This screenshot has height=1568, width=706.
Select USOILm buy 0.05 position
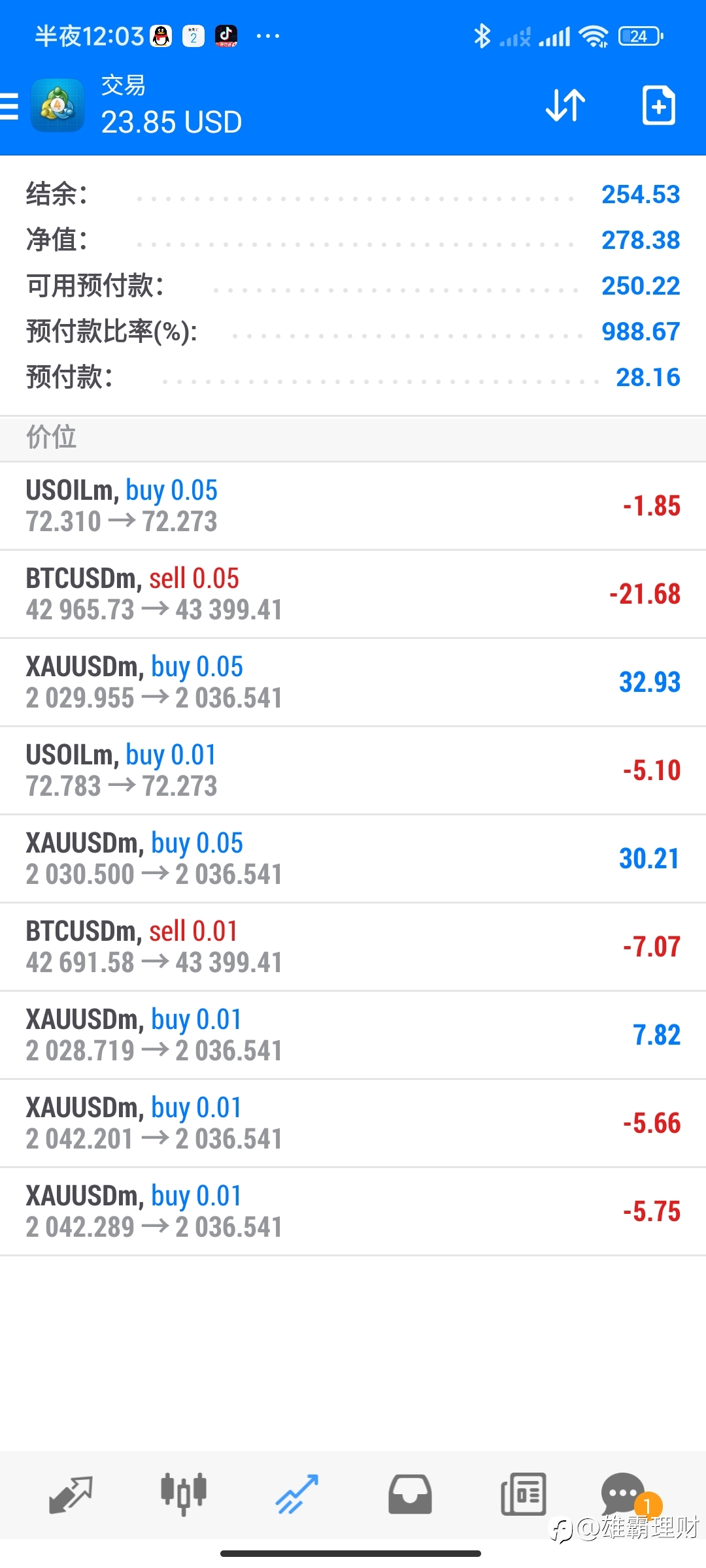point(353,506)
